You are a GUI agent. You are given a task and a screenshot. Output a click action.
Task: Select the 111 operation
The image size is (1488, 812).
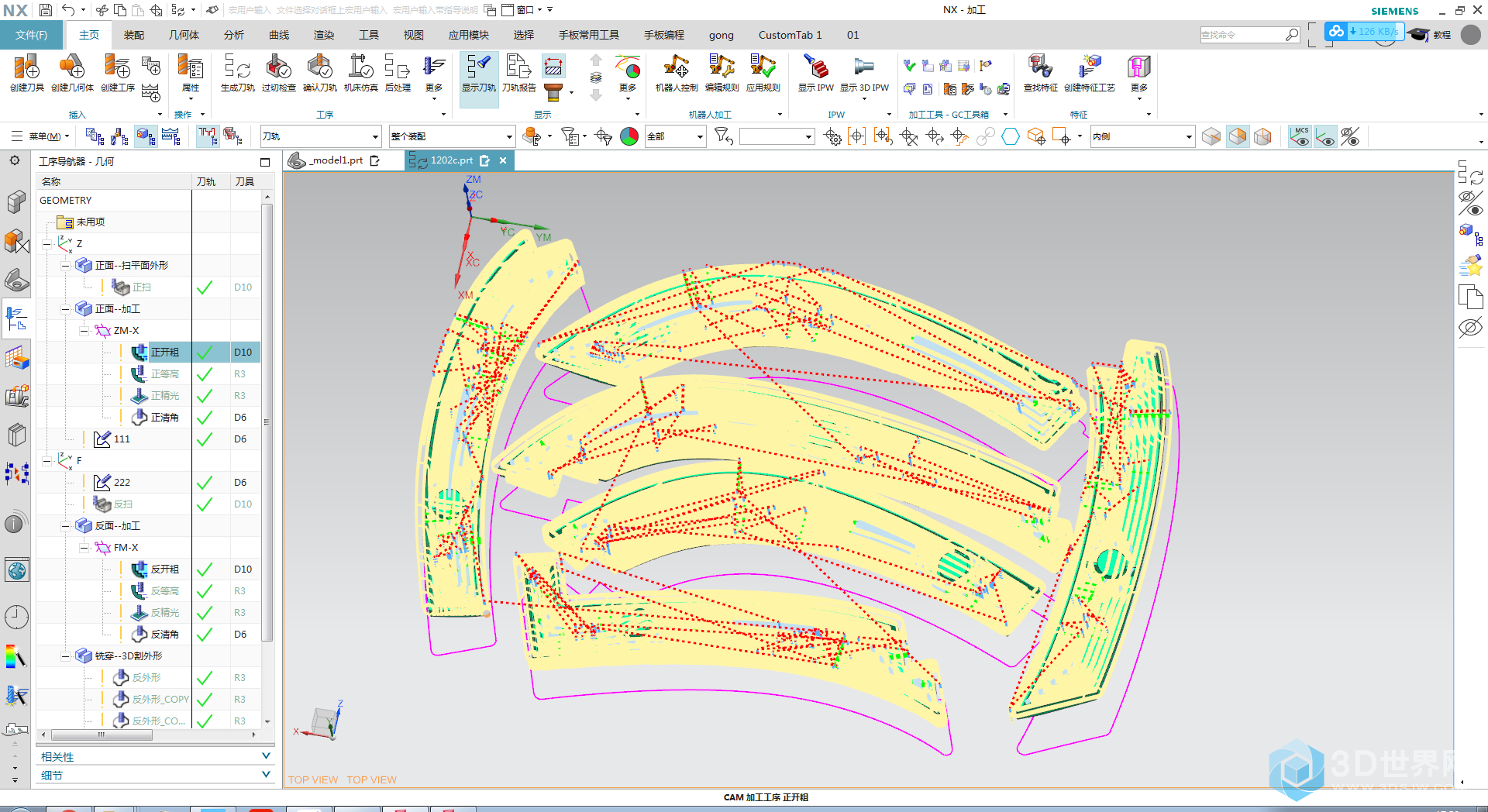[x=122, y=439]
